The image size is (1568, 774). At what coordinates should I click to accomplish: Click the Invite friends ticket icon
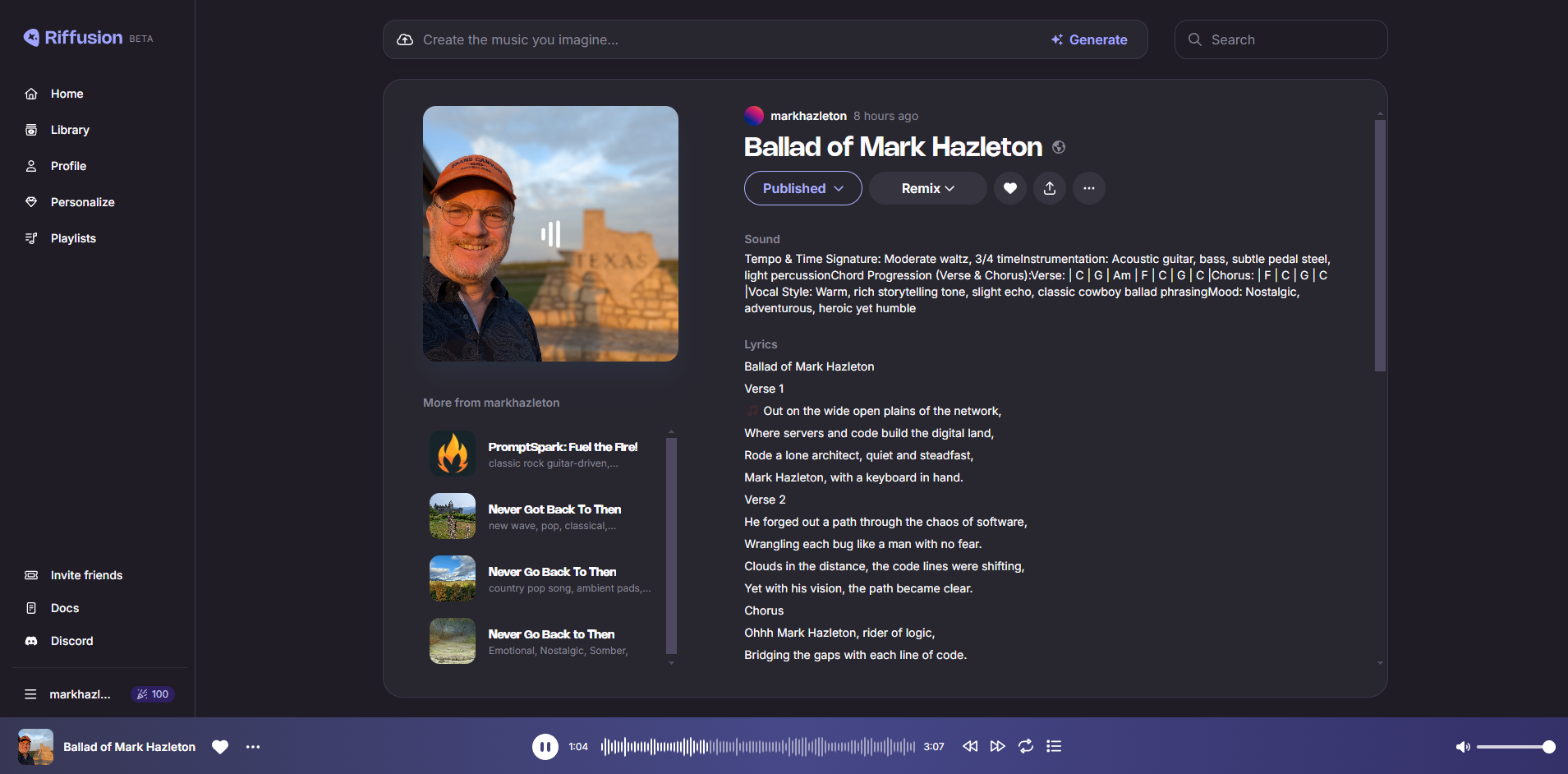pyautogui.click(x=31, y=575)
